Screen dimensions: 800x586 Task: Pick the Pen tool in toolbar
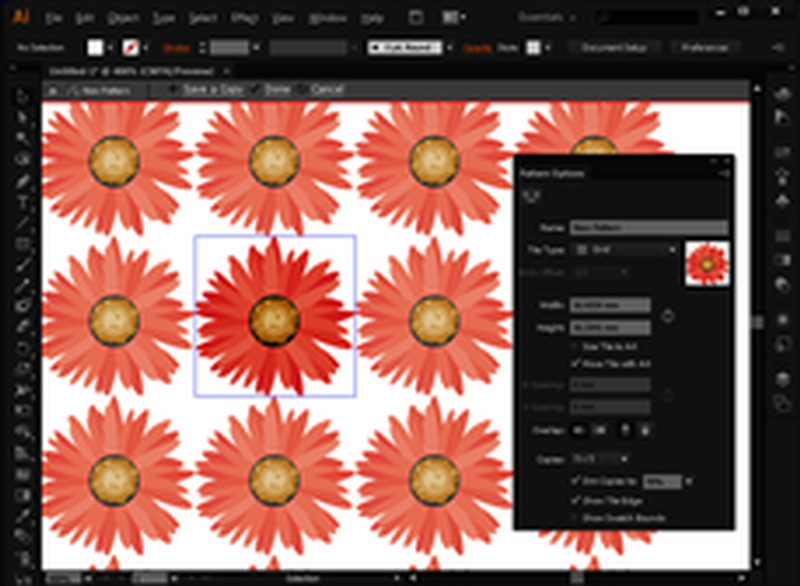tap(24, 181)
